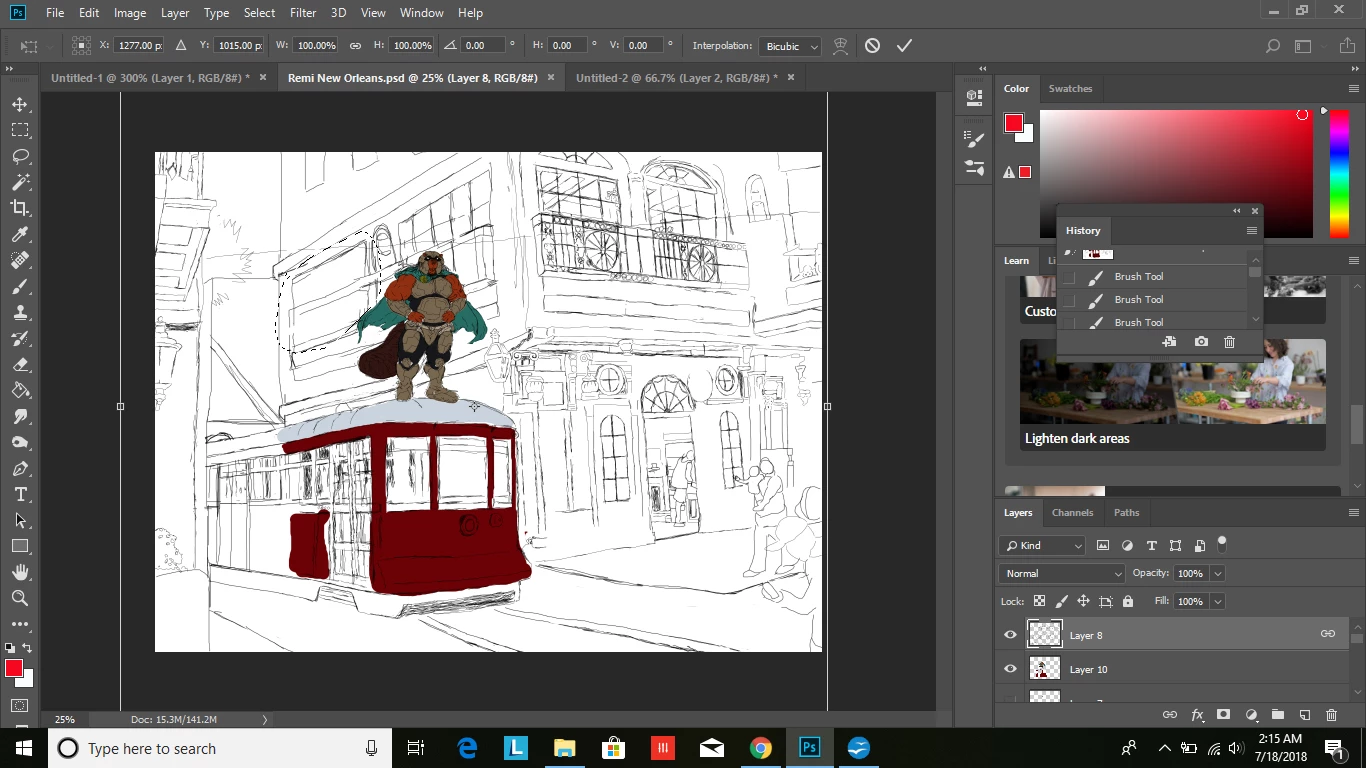The width and height of the screenshot is (1366, 768).
Task: Expand the layer Opacity dropdown arrow
Action: pyautogui.click(x=1217, y=573)
